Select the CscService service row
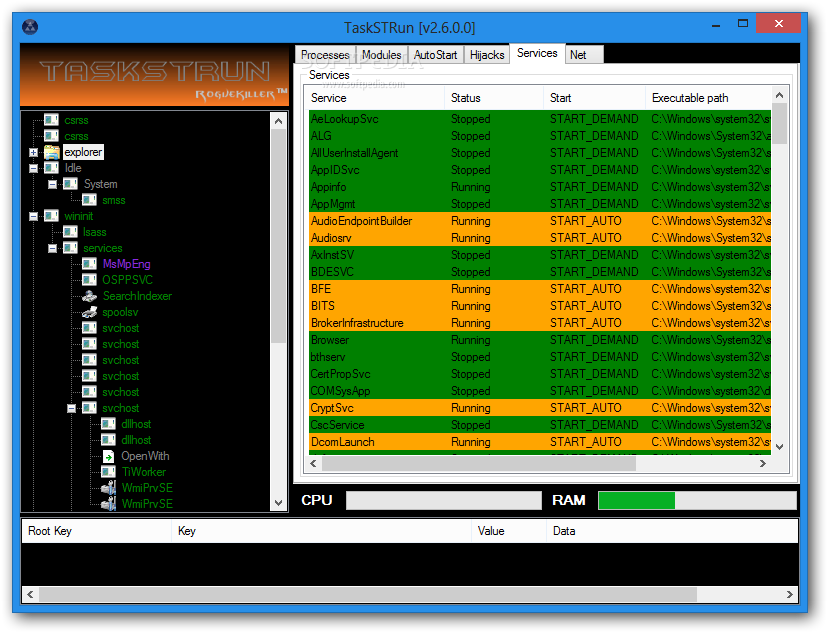 click(540, 424)
